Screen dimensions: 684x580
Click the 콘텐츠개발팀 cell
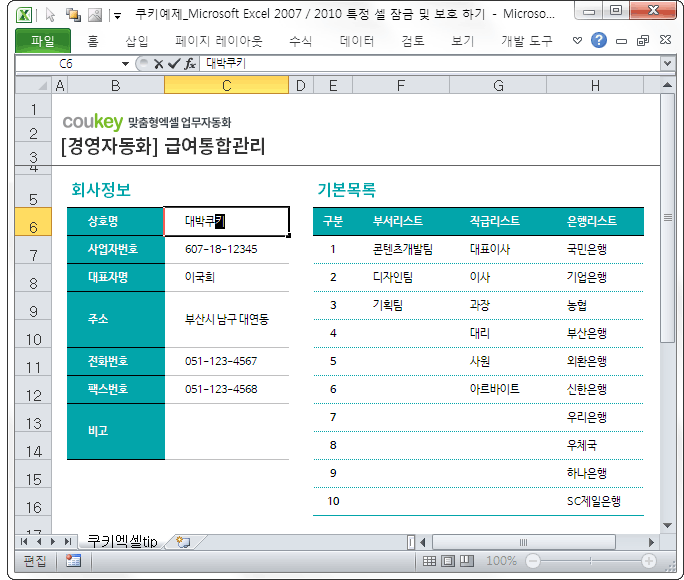403,249
